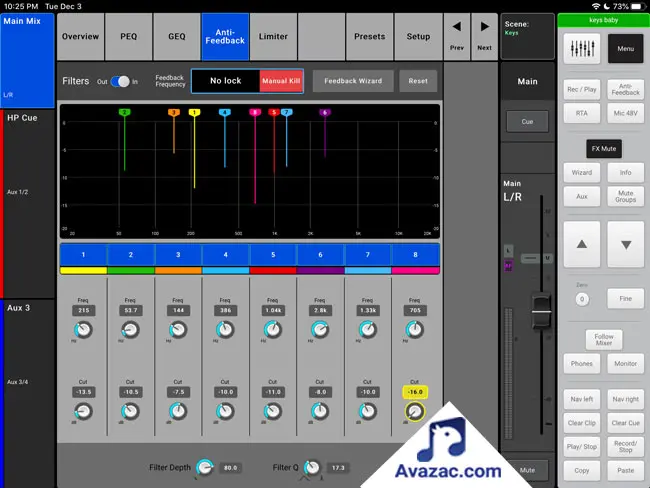Open the Setup tab

click(418, 36)
